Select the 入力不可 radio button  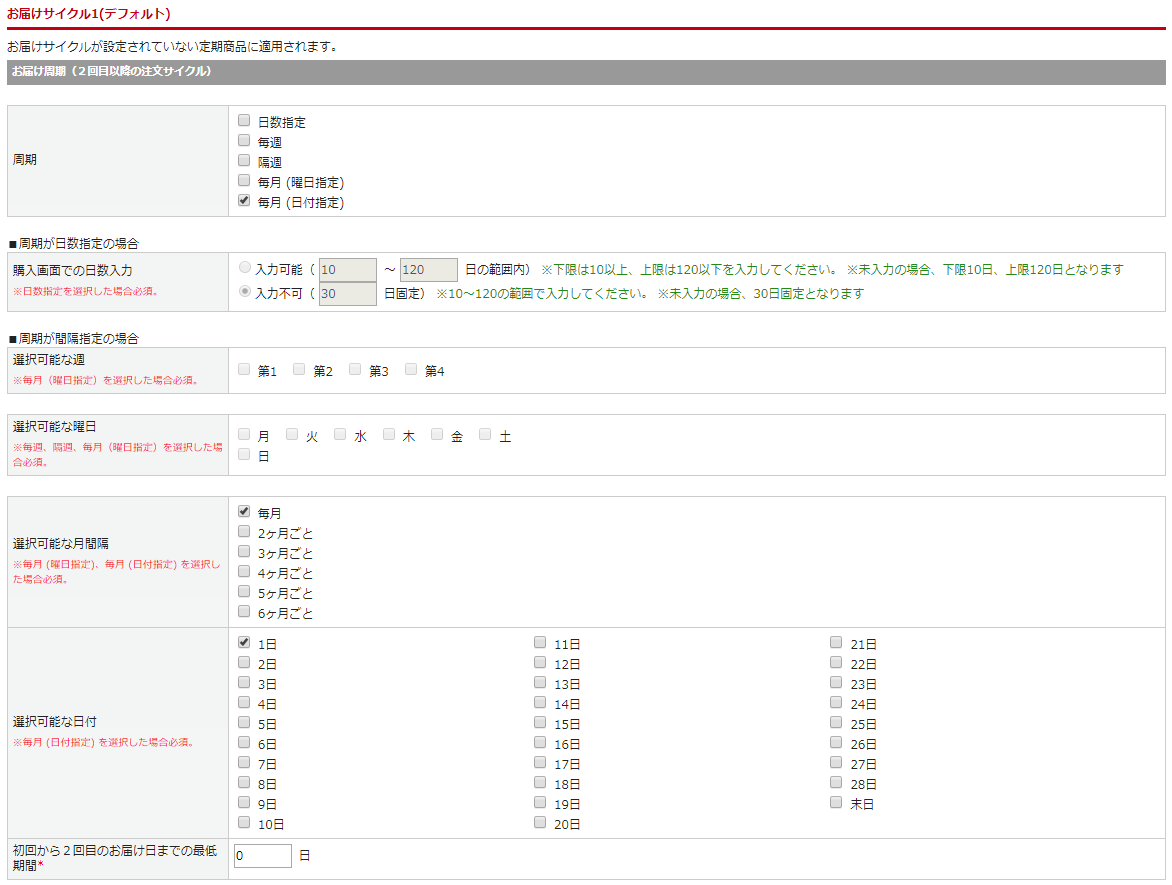[x=245, y=292]
